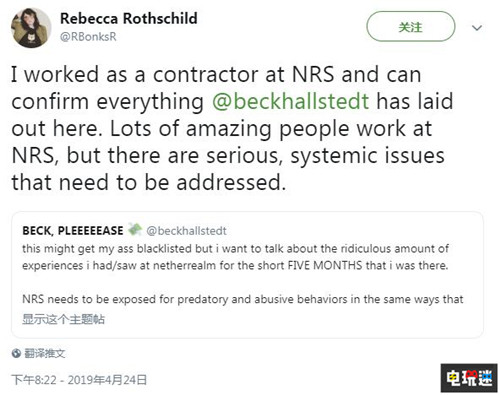The image size is (500, 395).
Task: Click 显示这个主题帖 to show the thread
Action: 63,319
